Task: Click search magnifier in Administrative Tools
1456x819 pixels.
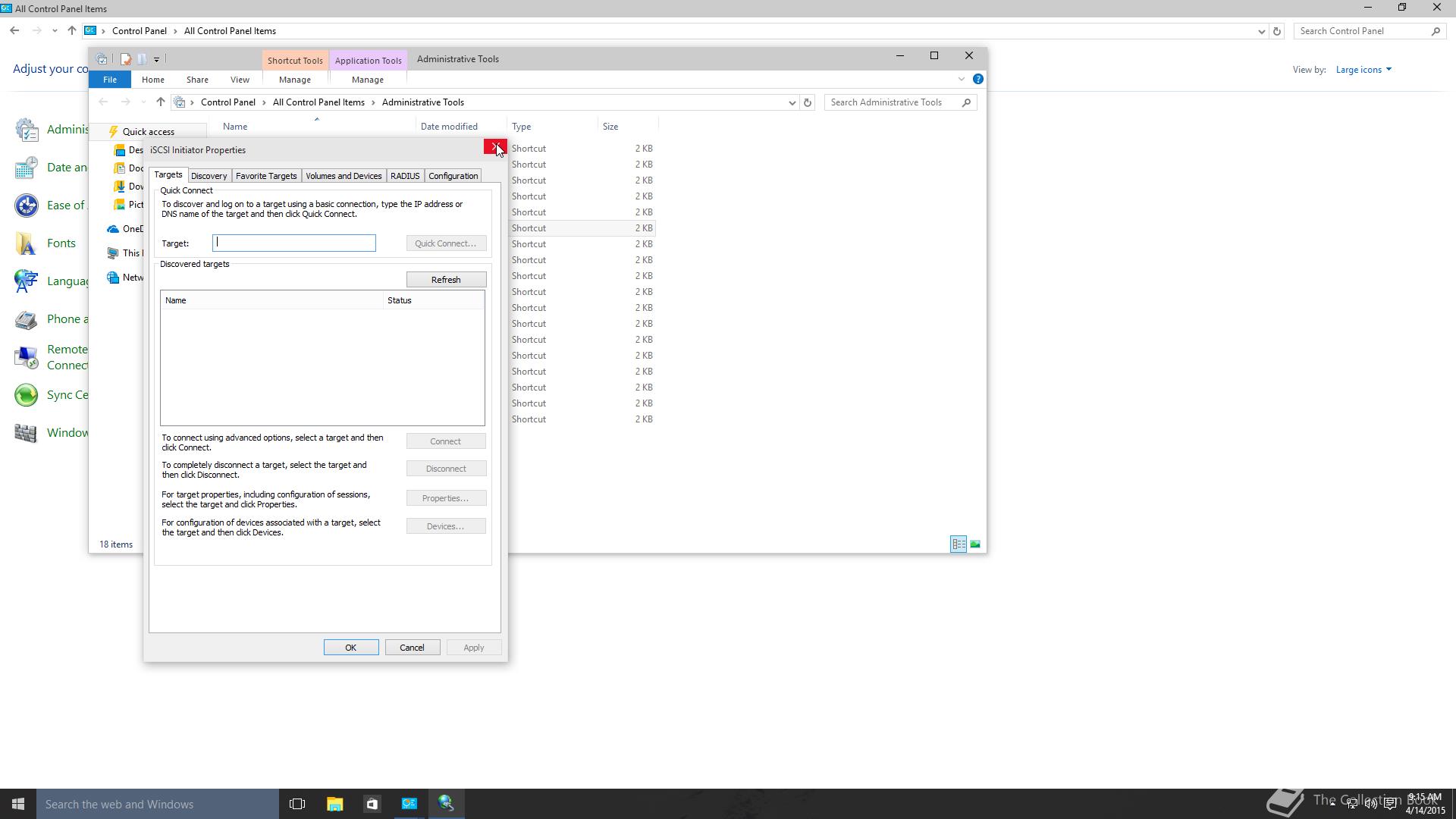Action: click(x=966, y=102)
